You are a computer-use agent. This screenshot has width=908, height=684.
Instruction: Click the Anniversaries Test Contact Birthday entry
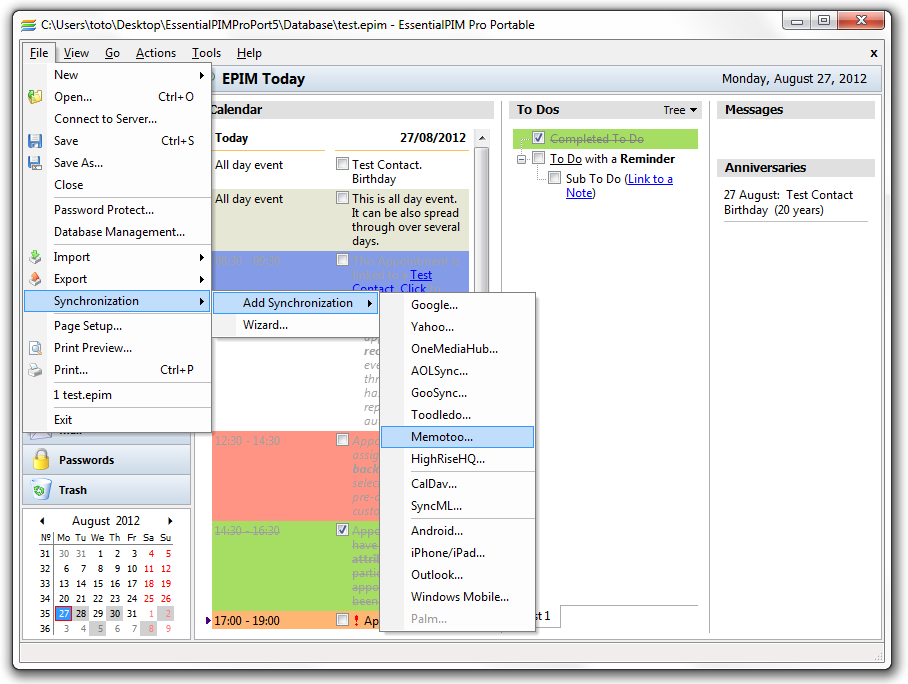tap(788, 203)
